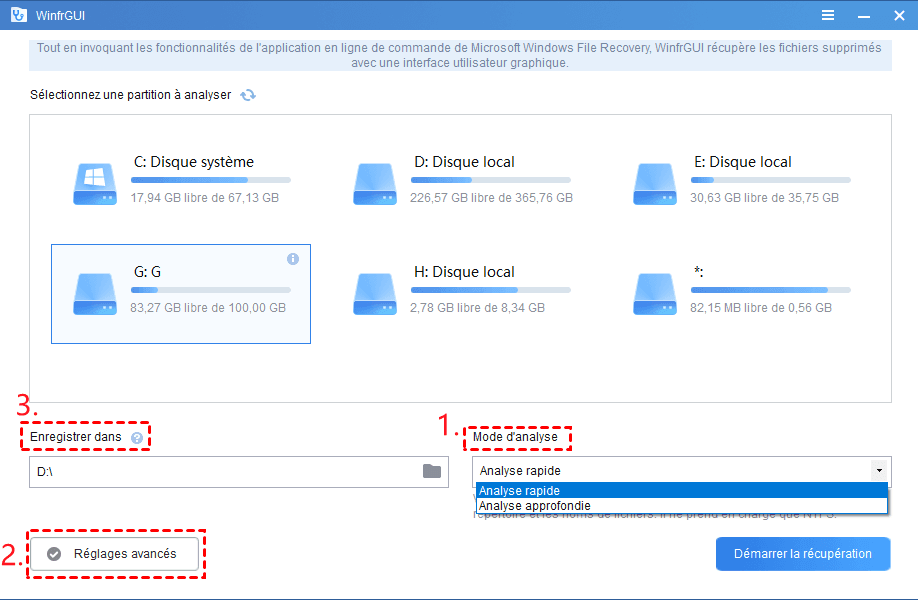Click the E: drive usage bar
This screenshot has height=600, width=918.
tap(770, 180)
